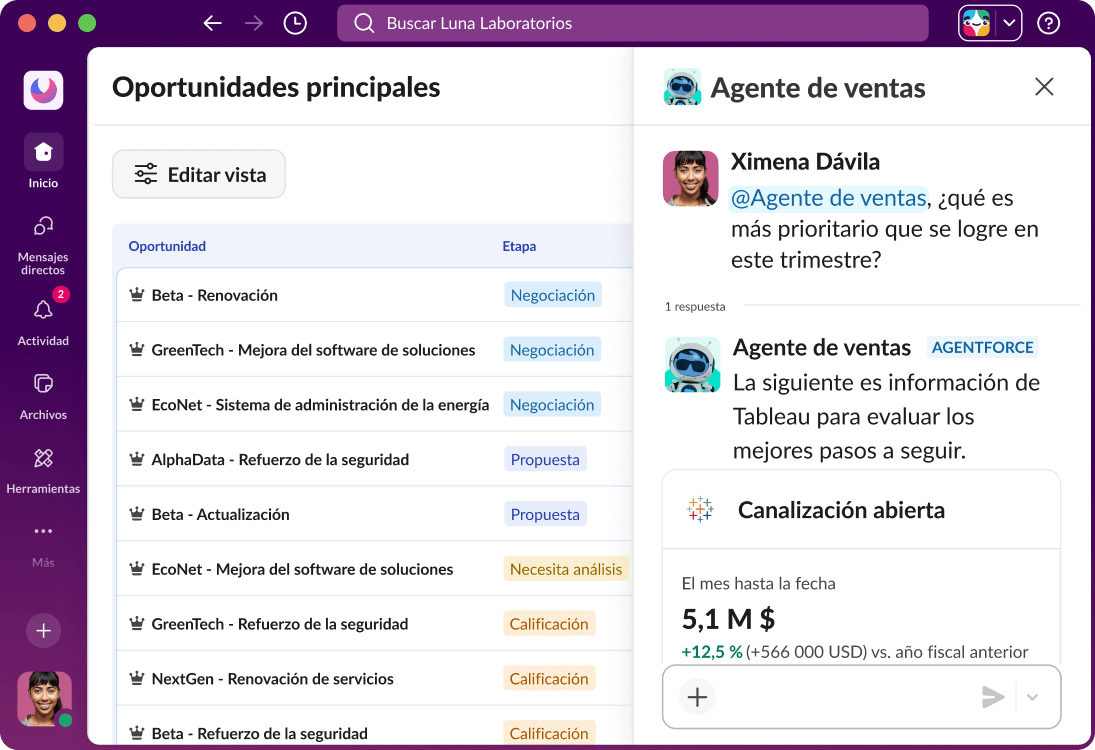Open Herramientas from the sidebar

(x=43, y=458)
